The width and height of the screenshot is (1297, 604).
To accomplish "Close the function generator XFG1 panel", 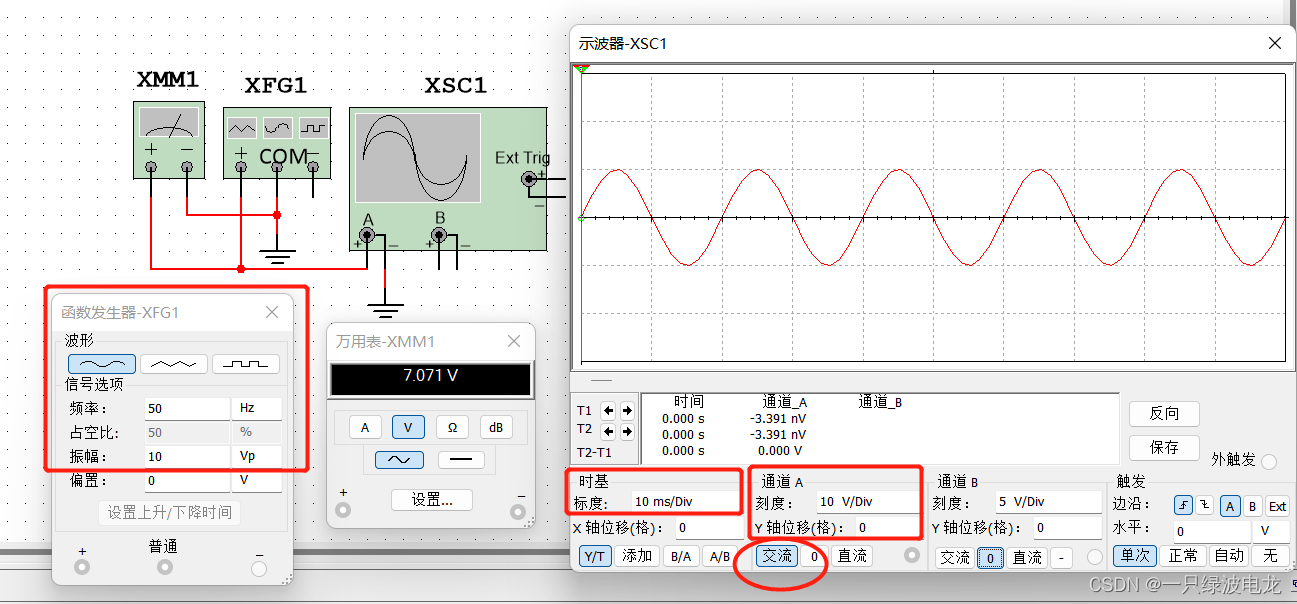I will pyautogui.click(x=272, y=312).
